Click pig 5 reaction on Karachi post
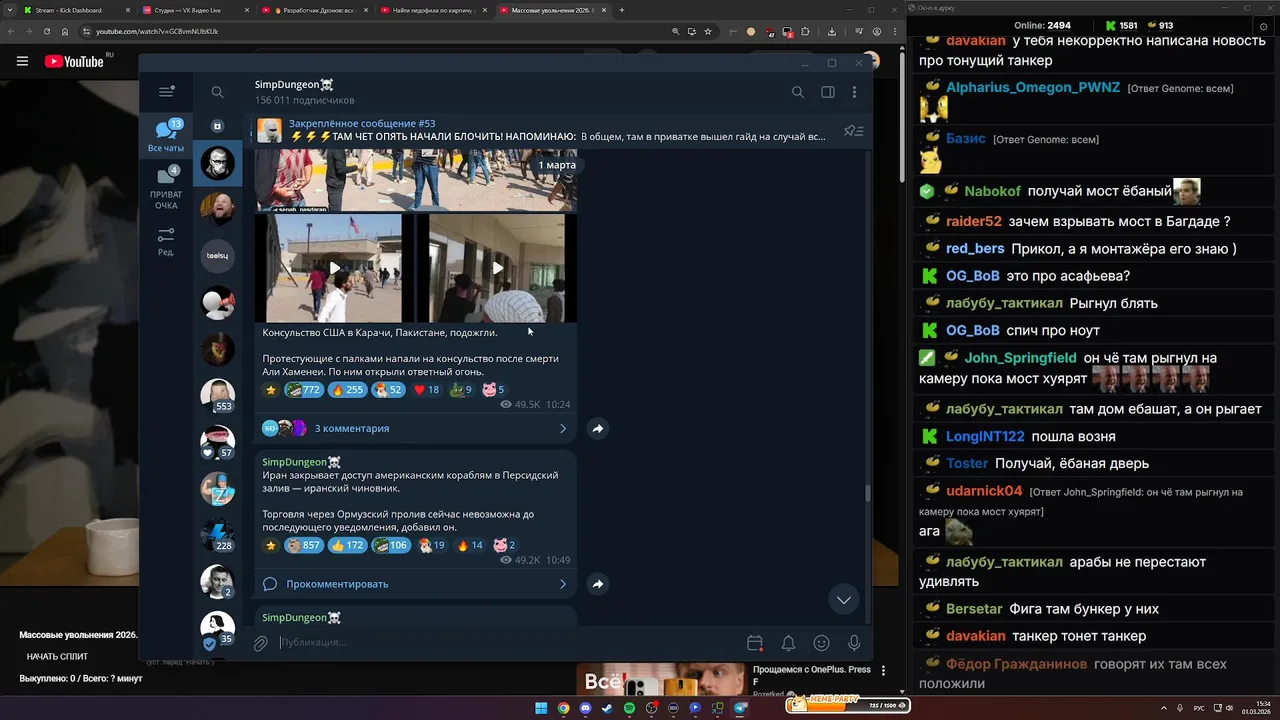This screenshot has height=720, width=1280. (494, 390)
